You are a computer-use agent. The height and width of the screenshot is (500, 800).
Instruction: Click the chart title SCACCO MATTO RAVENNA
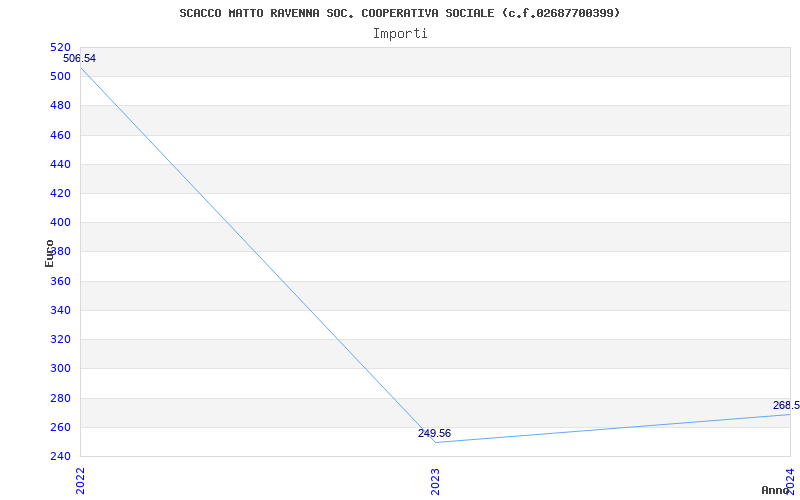[399, 13]
